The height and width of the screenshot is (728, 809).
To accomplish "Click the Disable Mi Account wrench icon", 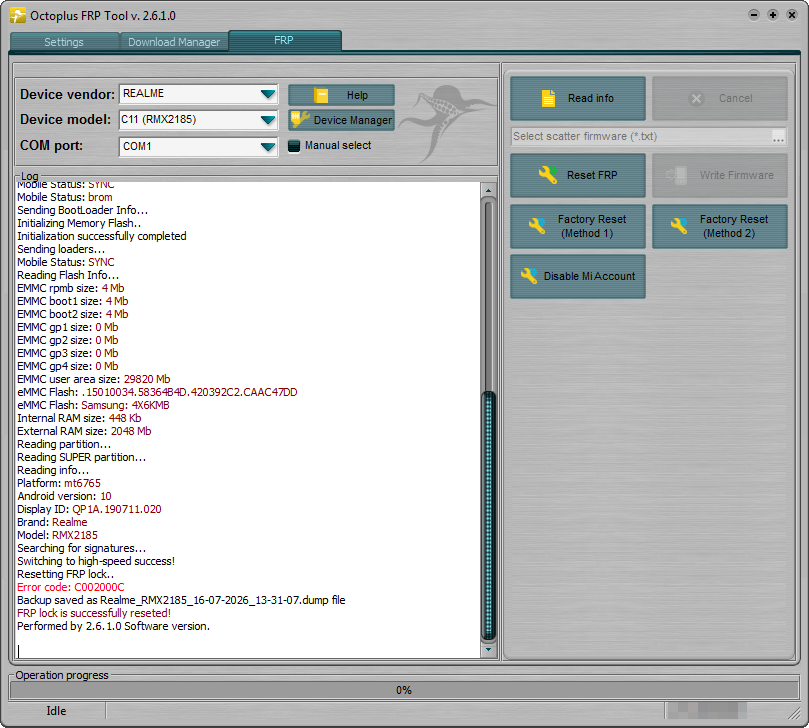I will (x=529, y=276).
